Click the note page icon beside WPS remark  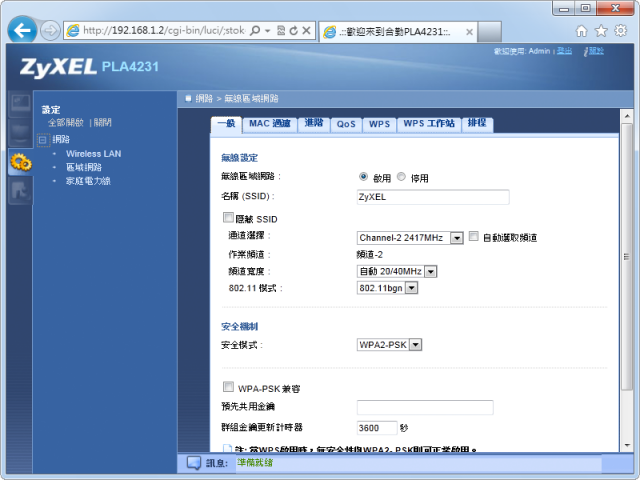[227, 449]
